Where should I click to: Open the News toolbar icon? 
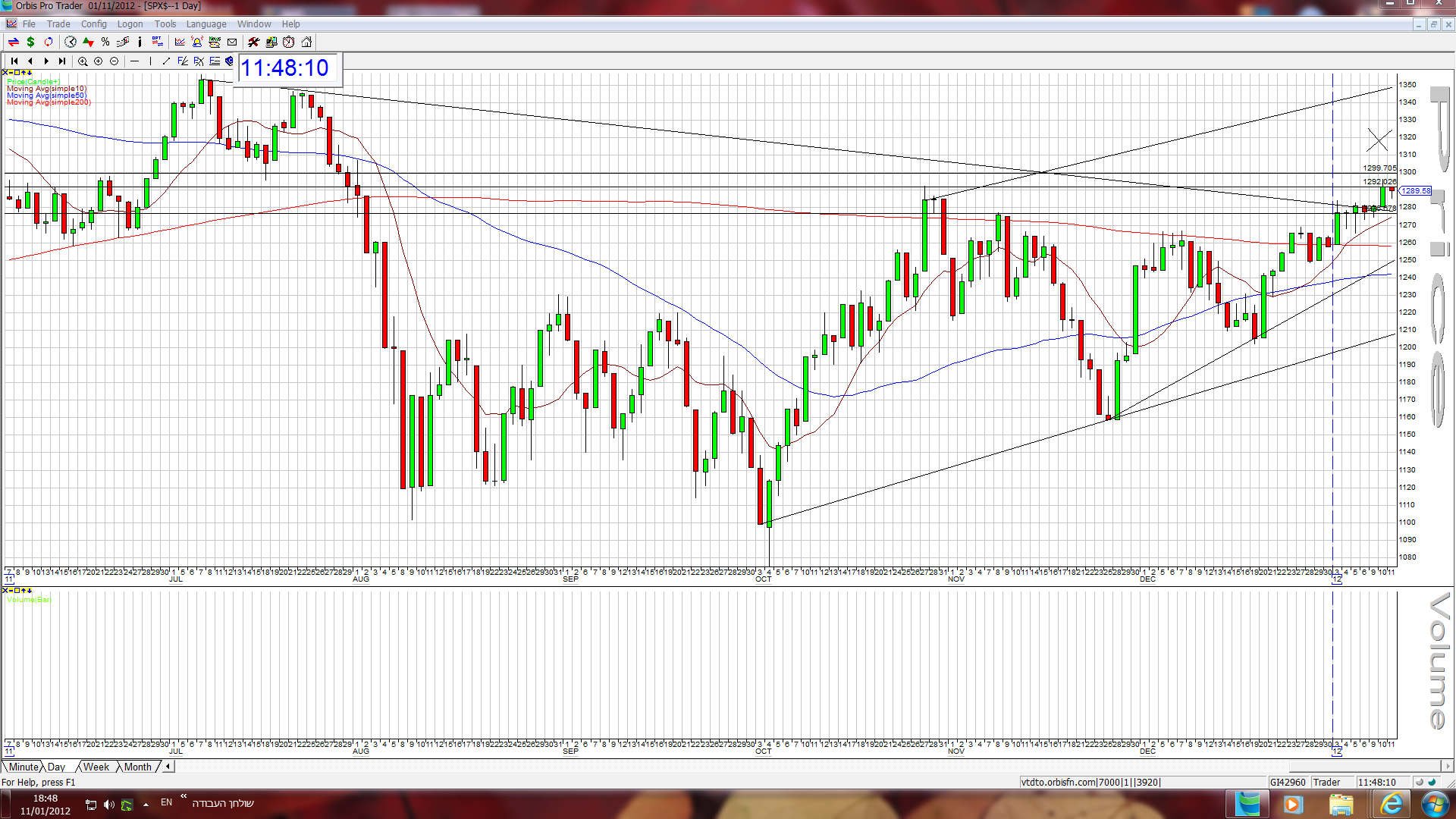(215, 42)
